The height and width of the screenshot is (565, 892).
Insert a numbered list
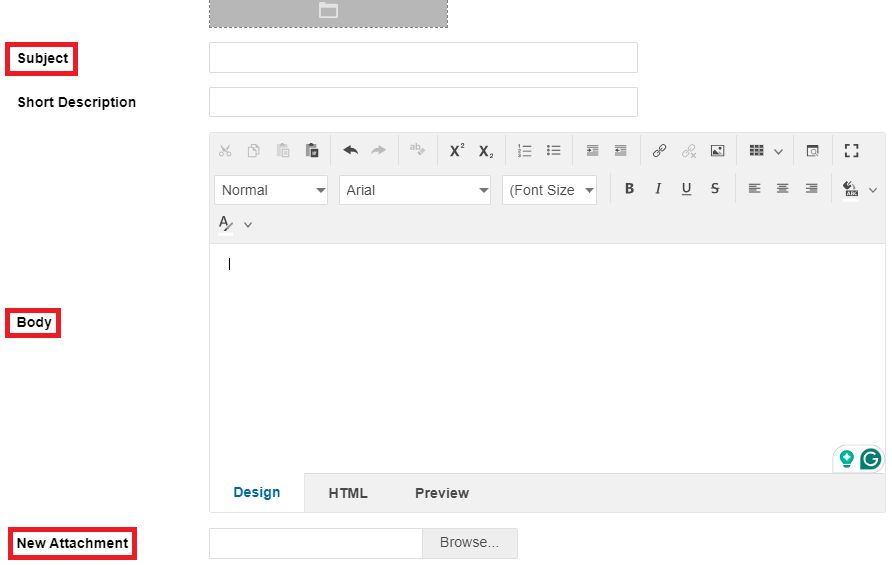[x=525, y=151]
